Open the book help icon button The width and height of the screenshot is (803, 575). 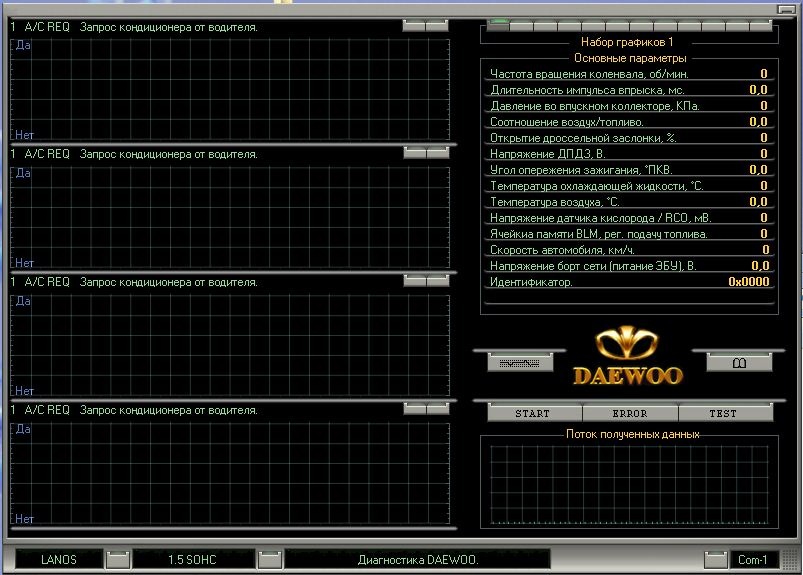tap(739, 363)
